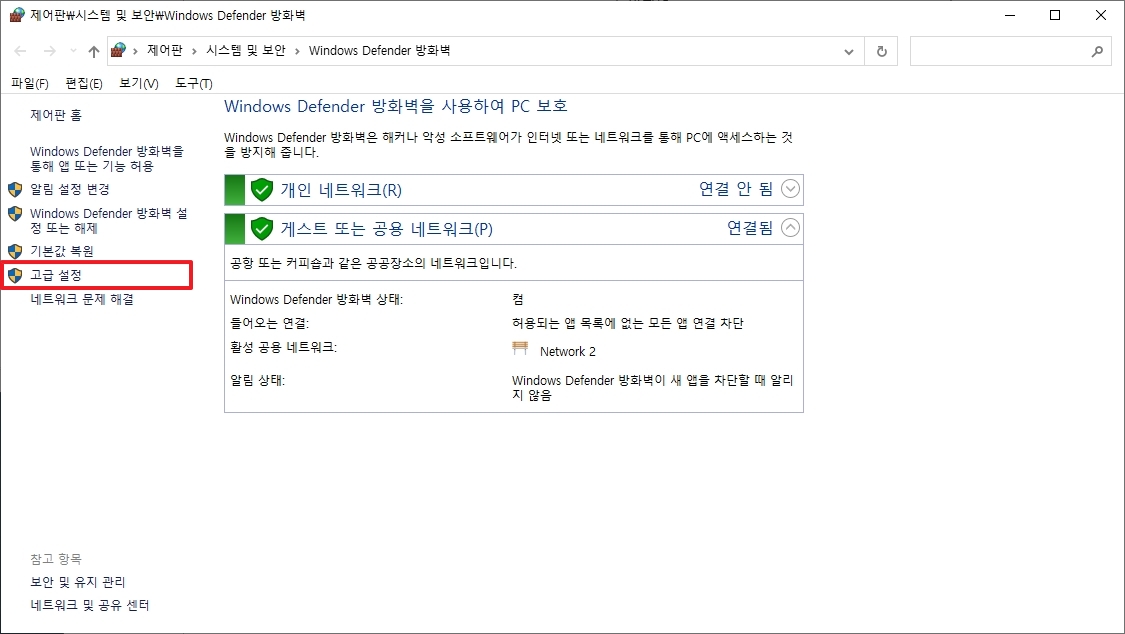
Task: Expand the address bar history dropdown
Action: 849,51
